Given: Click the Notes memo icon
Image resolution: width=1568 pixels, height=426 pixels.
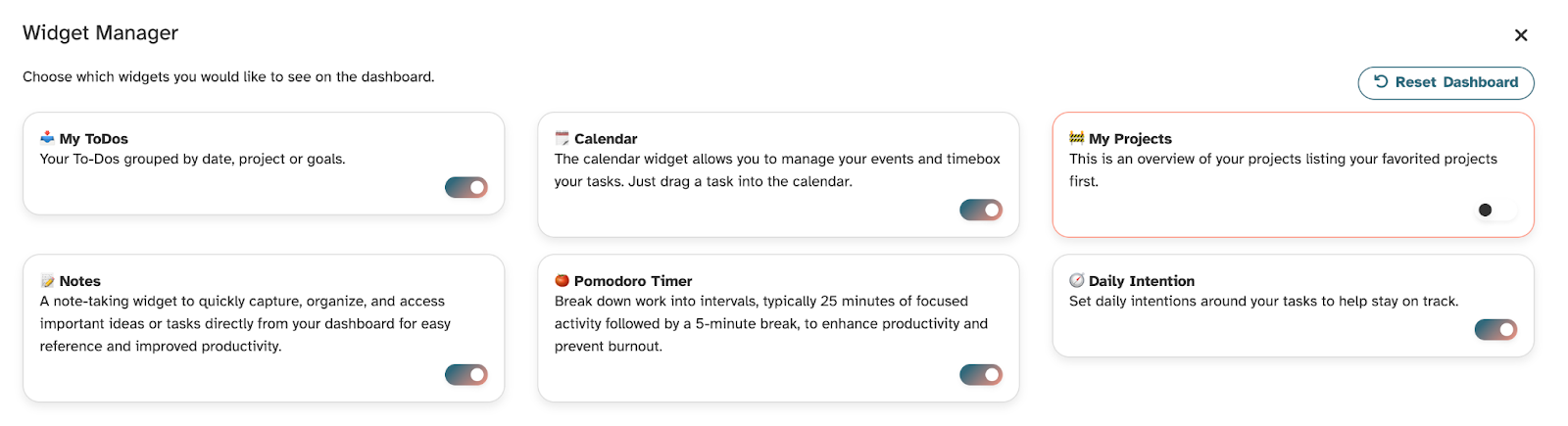Looking at the screenshot, I should pos(47,281).
